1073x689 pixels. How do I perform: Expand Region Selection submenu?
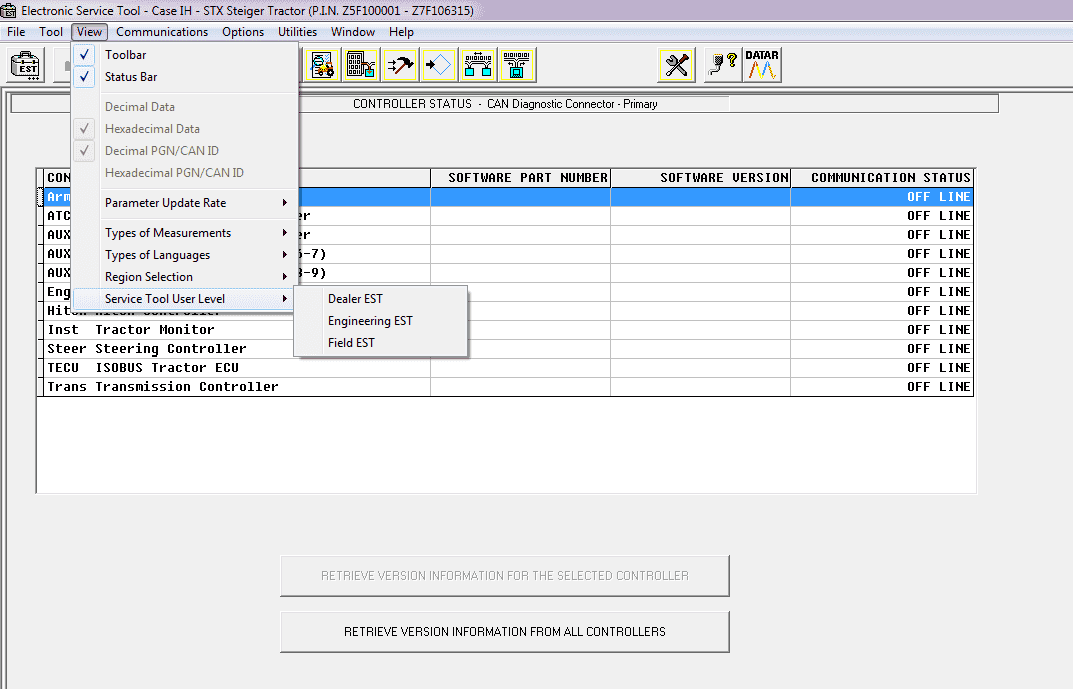[x=185, y=276]
